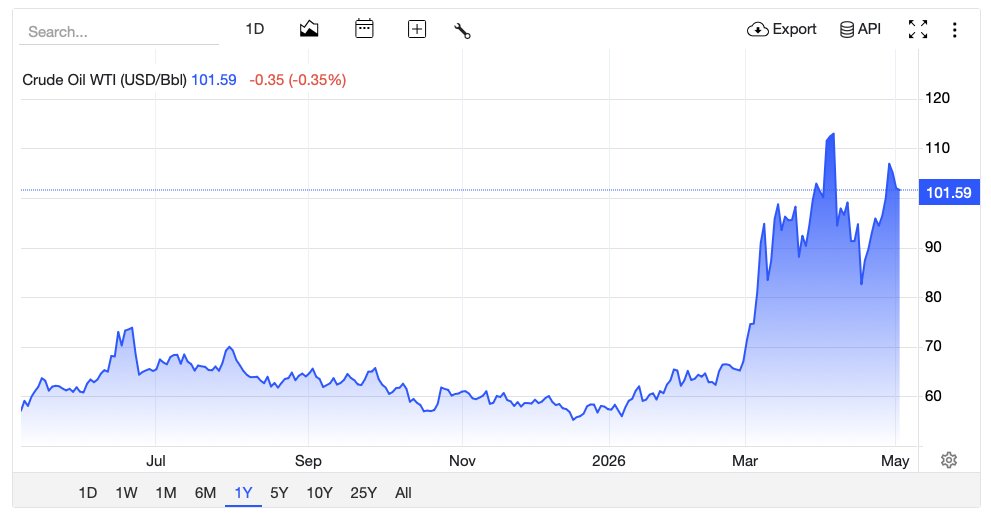This screenshot has width=991, height=517.
Task: Click the 120 y-axis label
Action: pos(937,98)
